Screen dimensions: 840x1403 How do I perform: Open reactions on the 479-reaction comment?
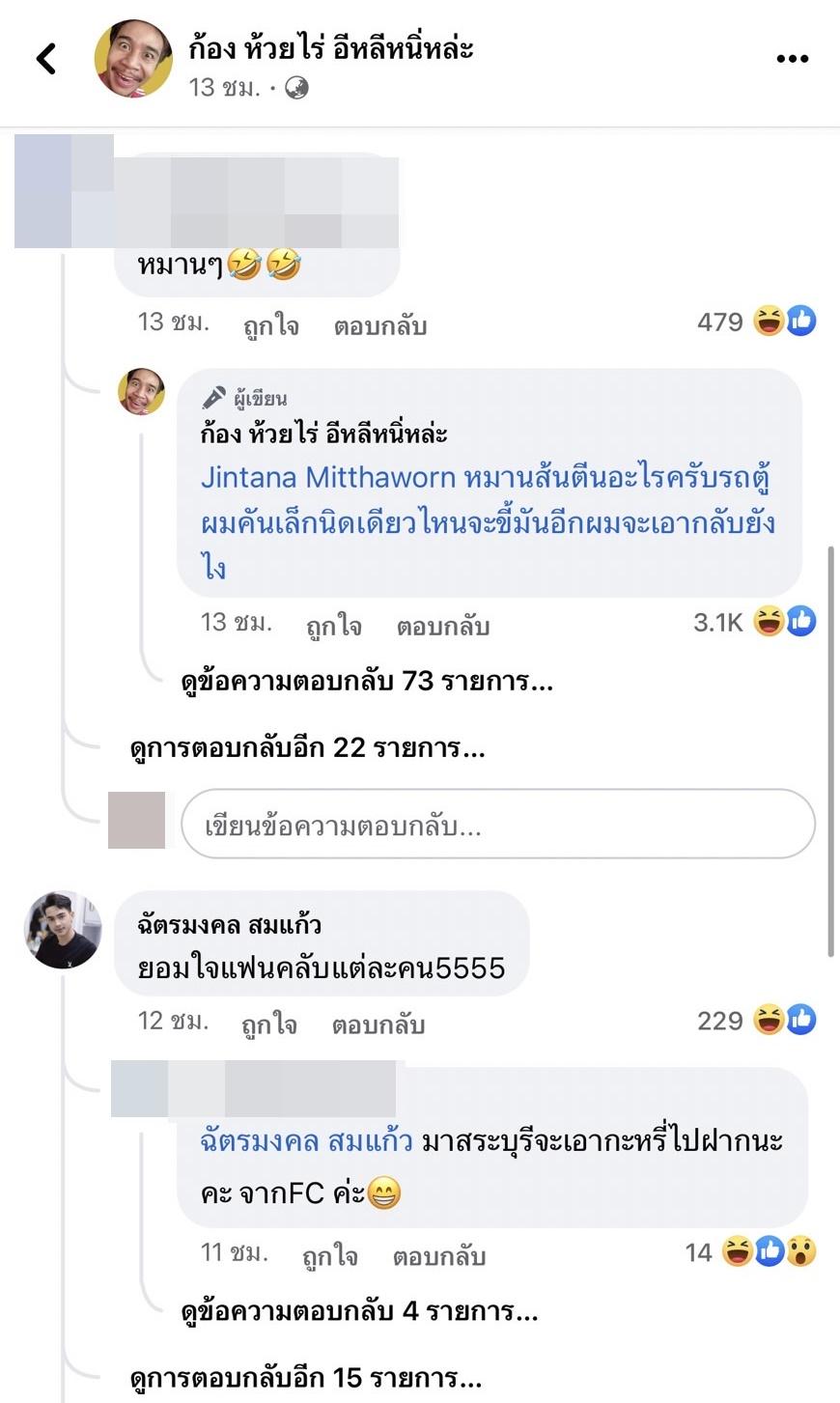click(756, 322)
